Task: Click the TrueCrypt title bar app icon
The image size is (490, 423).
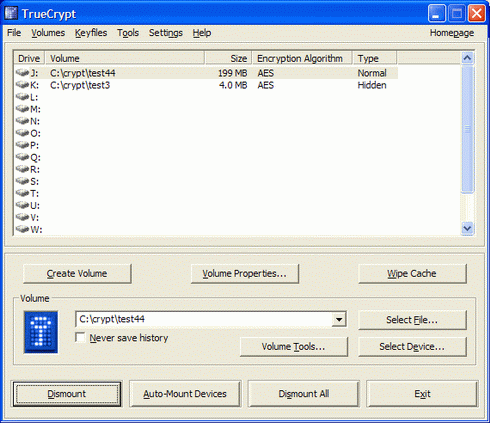Action: [x=11, y=14]
